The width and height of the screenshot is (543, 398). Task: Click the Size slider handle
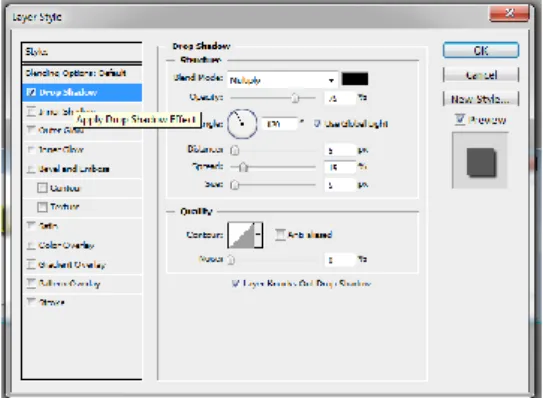[235, 185]
